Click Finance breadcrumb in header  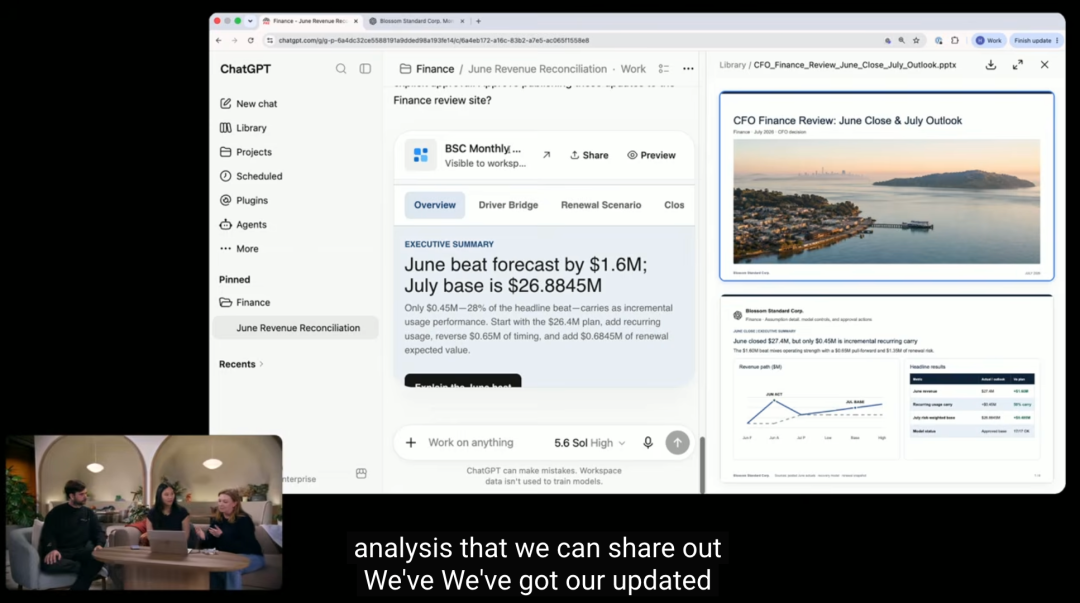coord(435,69)
